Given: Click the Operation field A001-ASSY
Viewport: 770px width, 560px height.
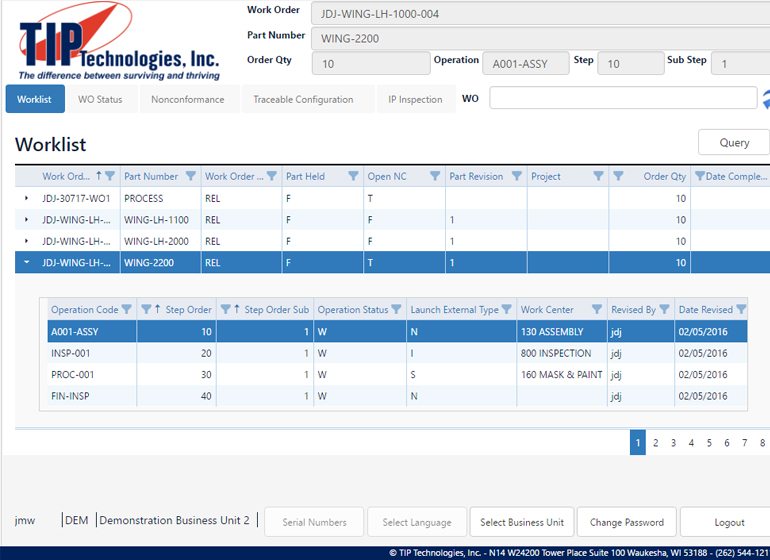Looking at the screenshot, I should coord(525,63).
